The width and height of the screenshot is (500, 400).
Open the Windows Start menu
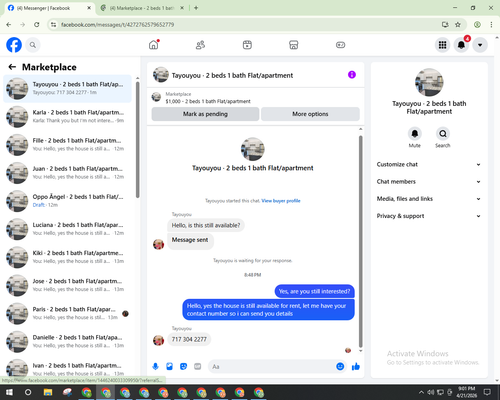coord(9,392)
